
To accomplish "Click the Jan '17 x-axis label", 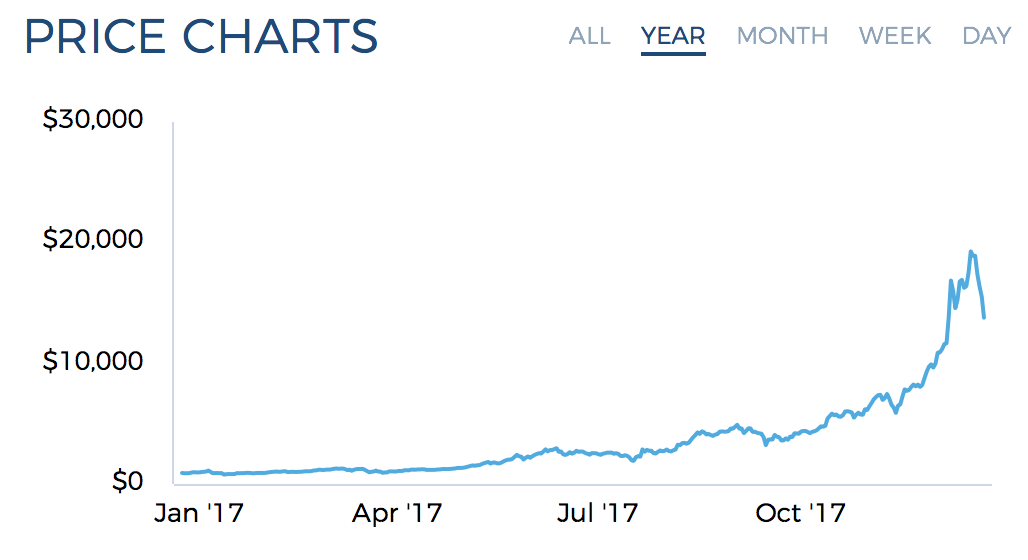I will [x=198, y=514].
